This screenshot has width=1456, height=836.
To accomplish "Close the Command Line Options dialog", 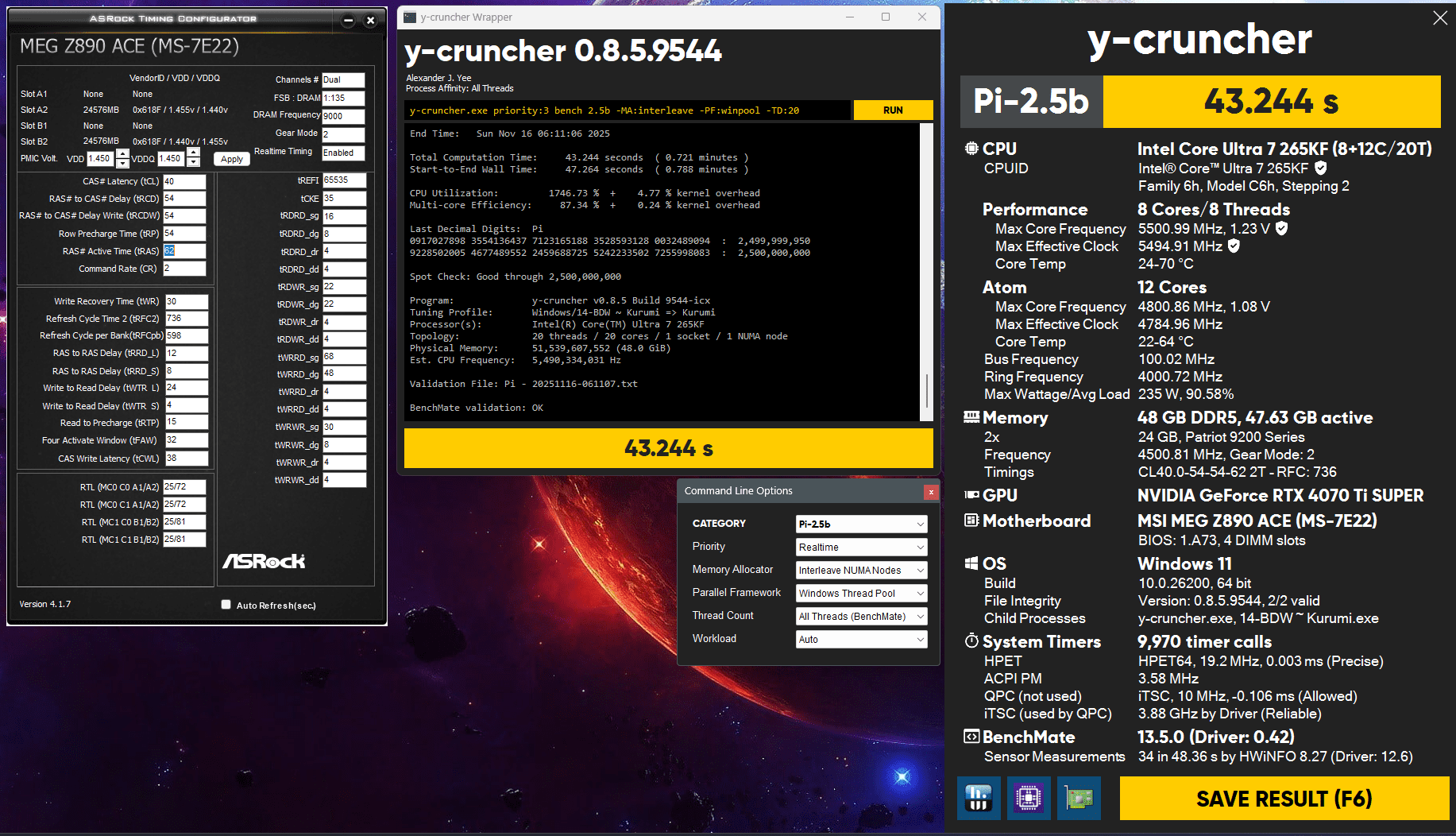I will [x=930, y=492].
